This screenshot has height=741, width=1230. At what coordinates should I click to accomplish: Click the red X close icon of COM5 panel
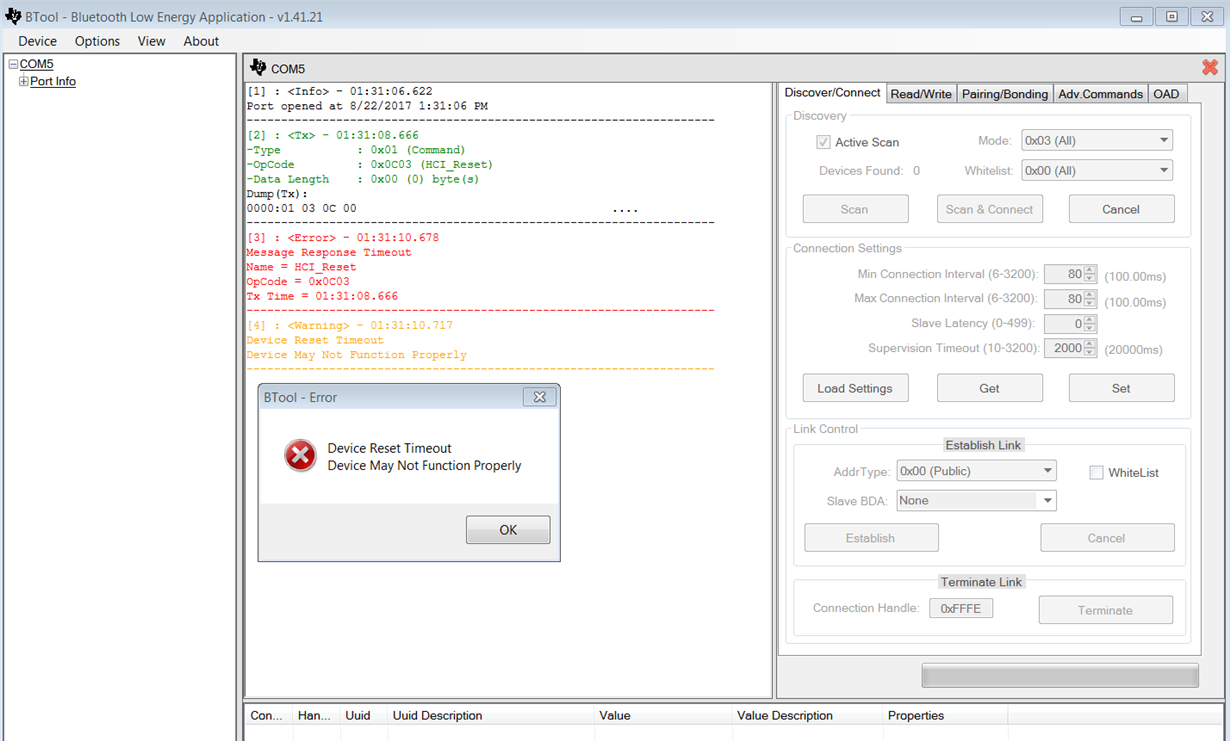[x=1210, y=67]
